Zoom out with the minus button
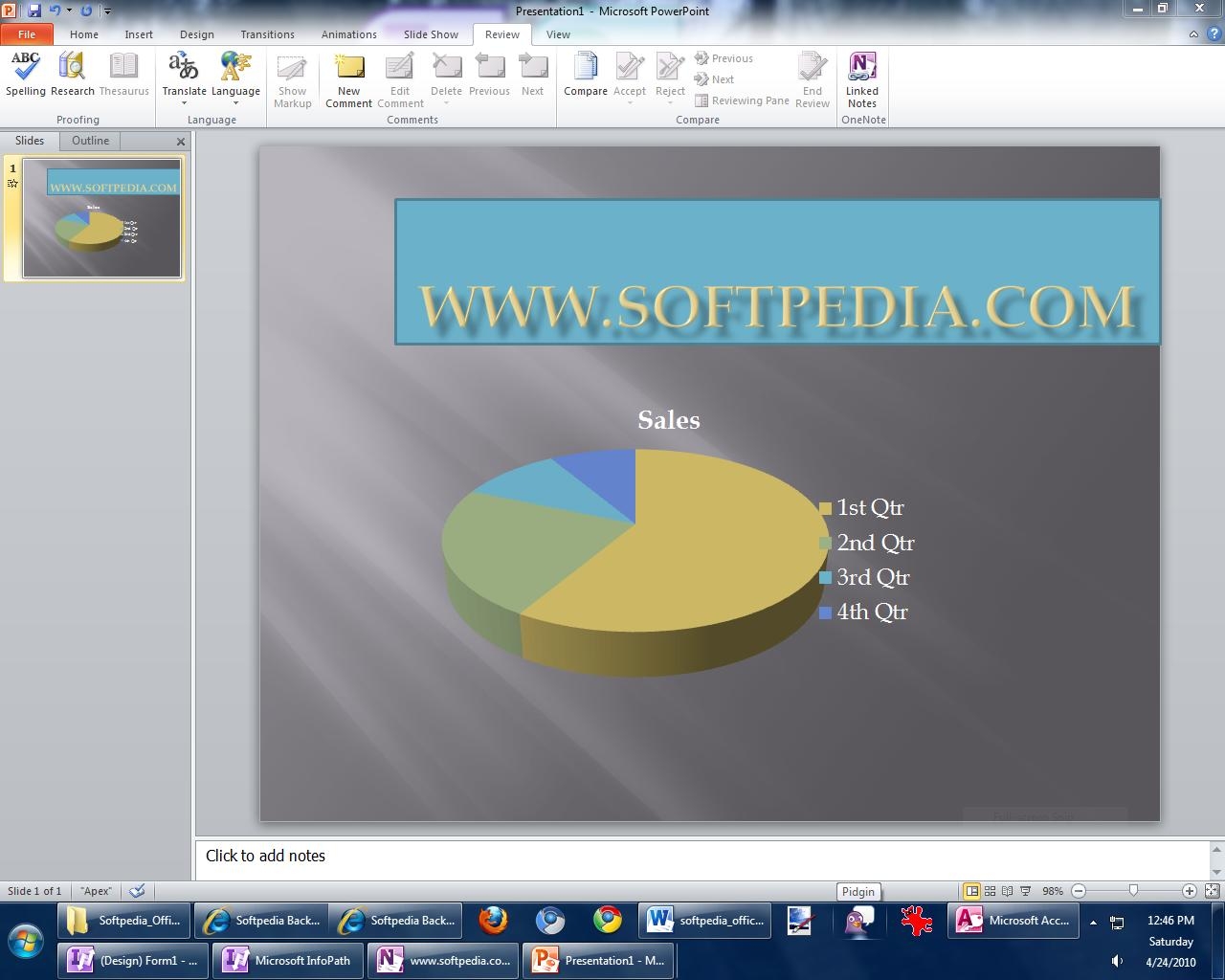Screen dimensions: 1225x980 pos(1079,891)
